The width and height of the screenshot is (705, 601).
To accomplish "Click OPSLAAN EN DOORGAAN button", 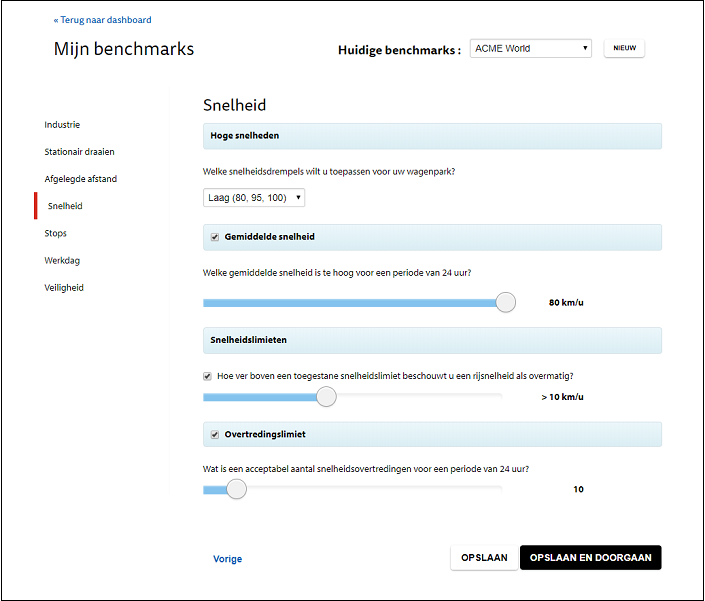I will coord(590,558).
